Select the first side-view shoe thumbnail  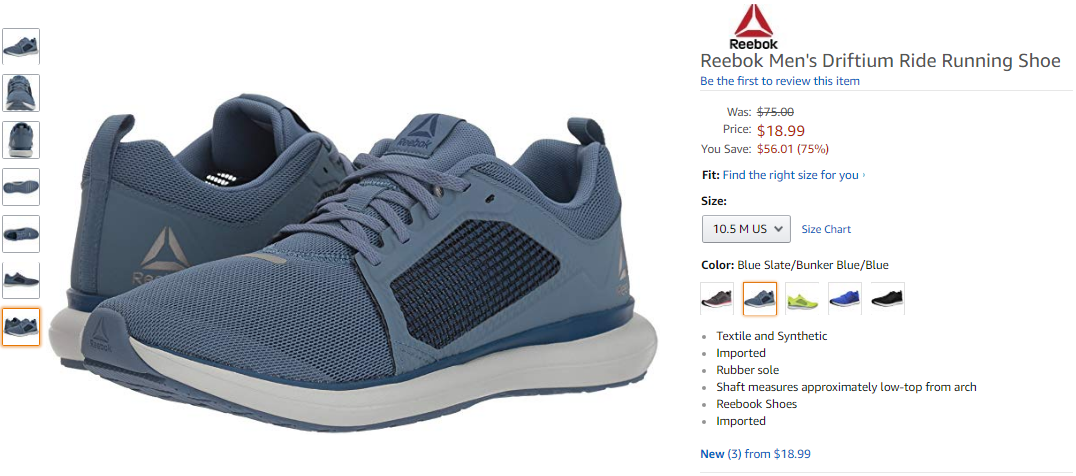coord(21,46)
